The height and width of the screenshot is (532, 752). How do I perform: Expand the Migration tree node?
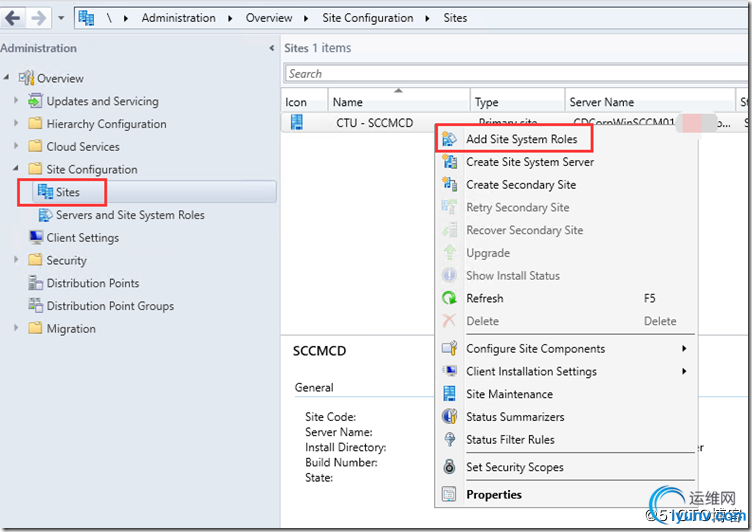(x=16, y=328)
